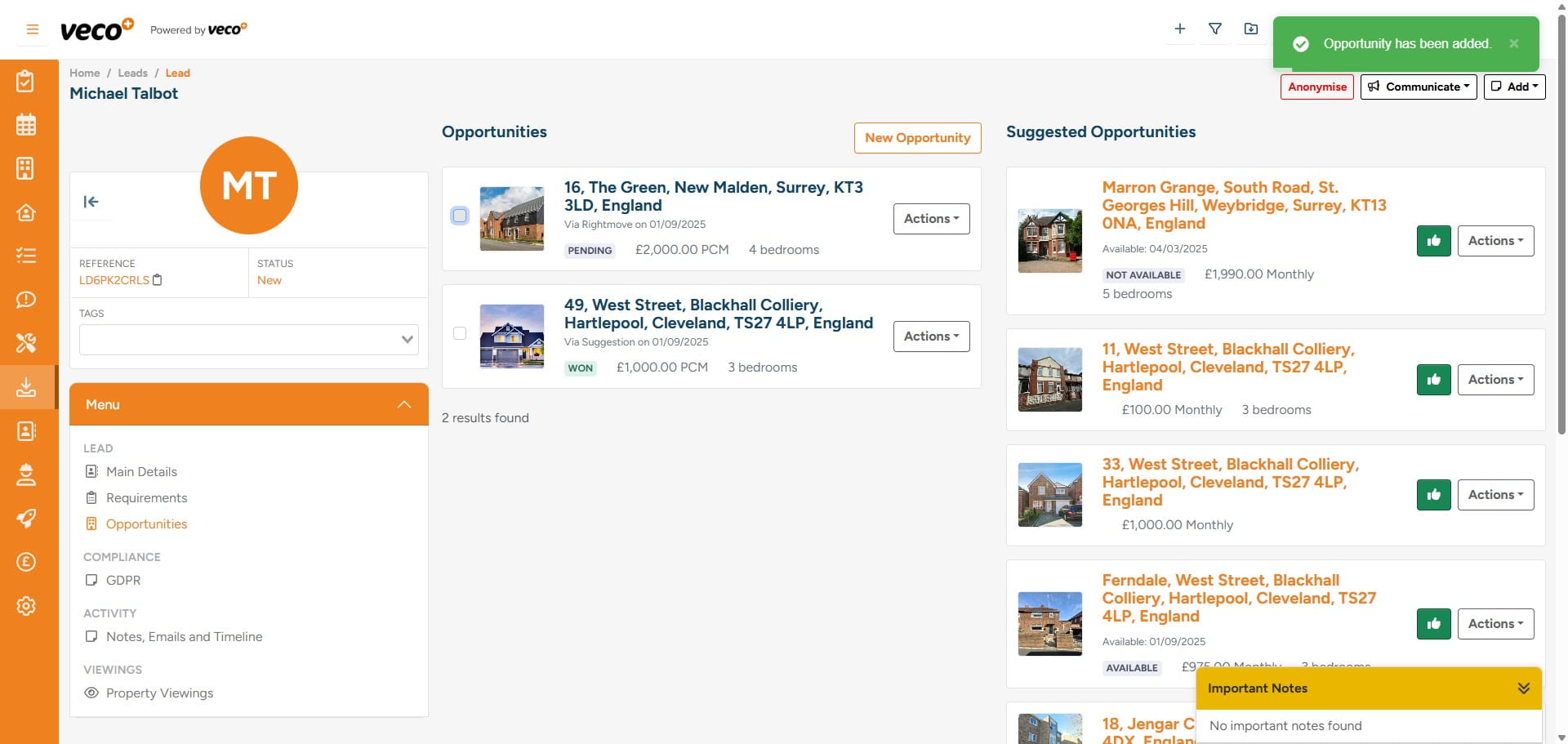Select Requirements in the lead menu
The height and width of the screenshot is (744, 1568).
click(147, 497)
